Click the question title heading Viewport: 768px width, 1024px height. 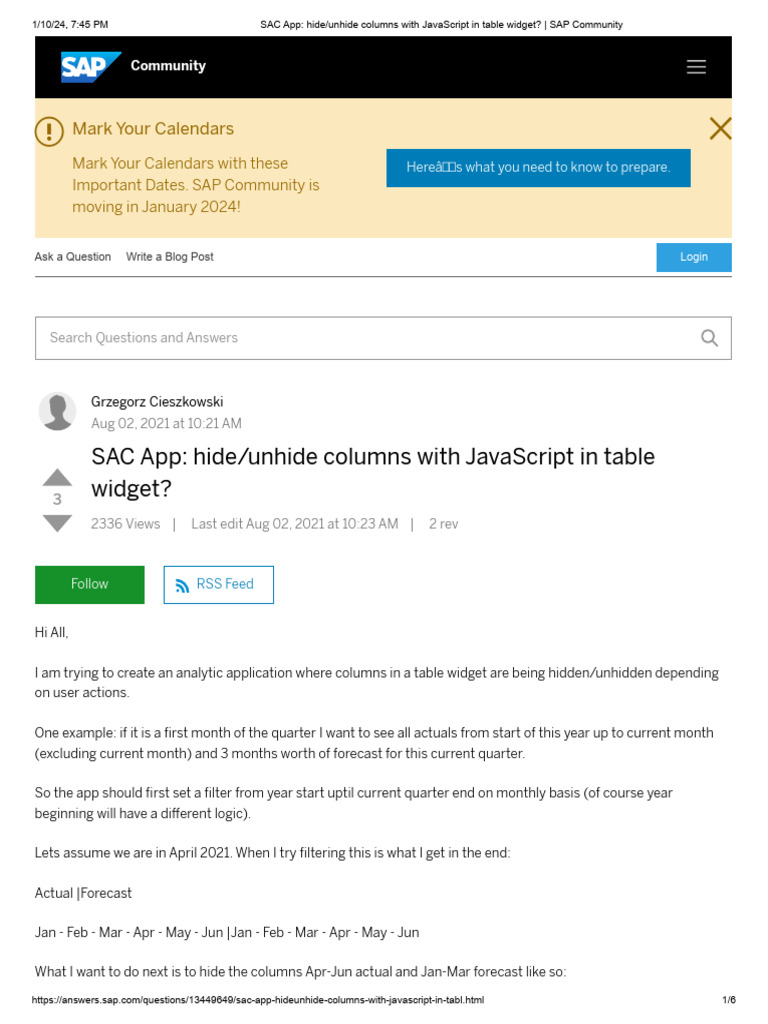[373, 472]
